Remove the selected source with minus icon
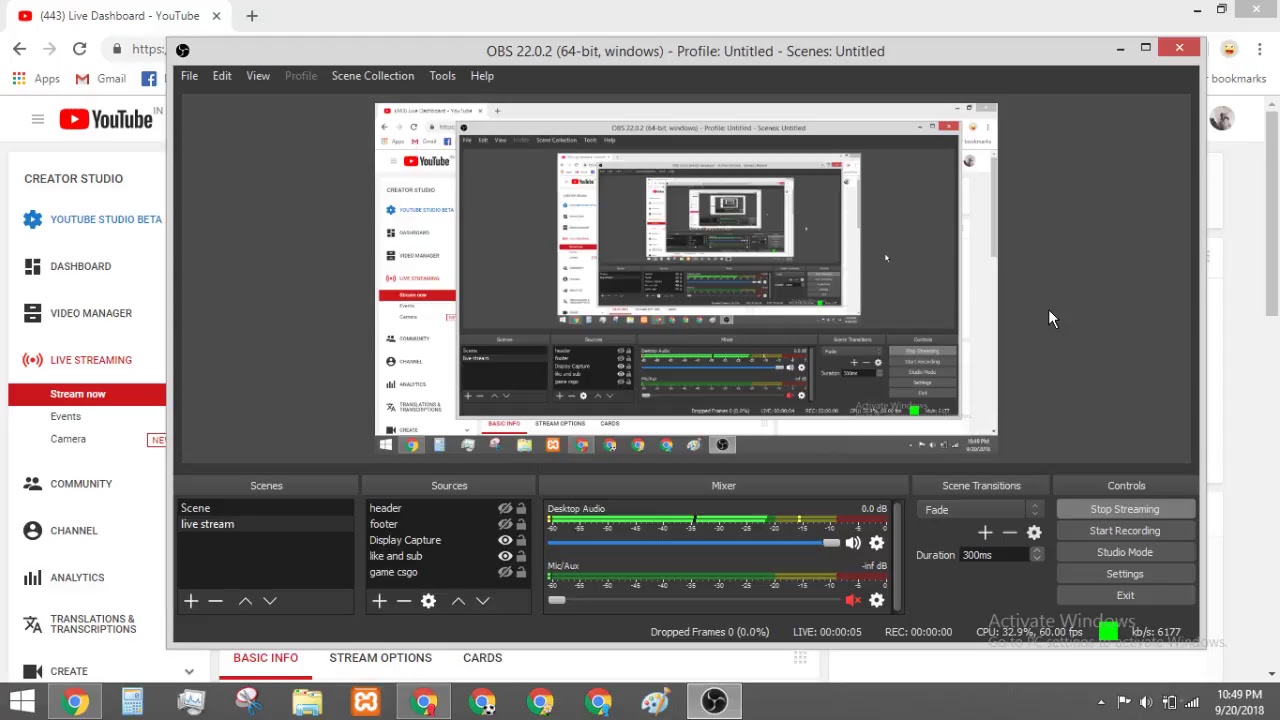The image size is (1280, 720). coord(404,601)
